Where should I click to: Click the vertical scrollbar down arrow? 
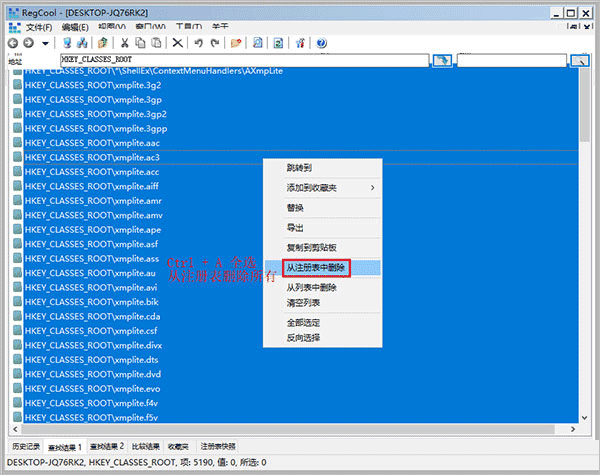584,418
